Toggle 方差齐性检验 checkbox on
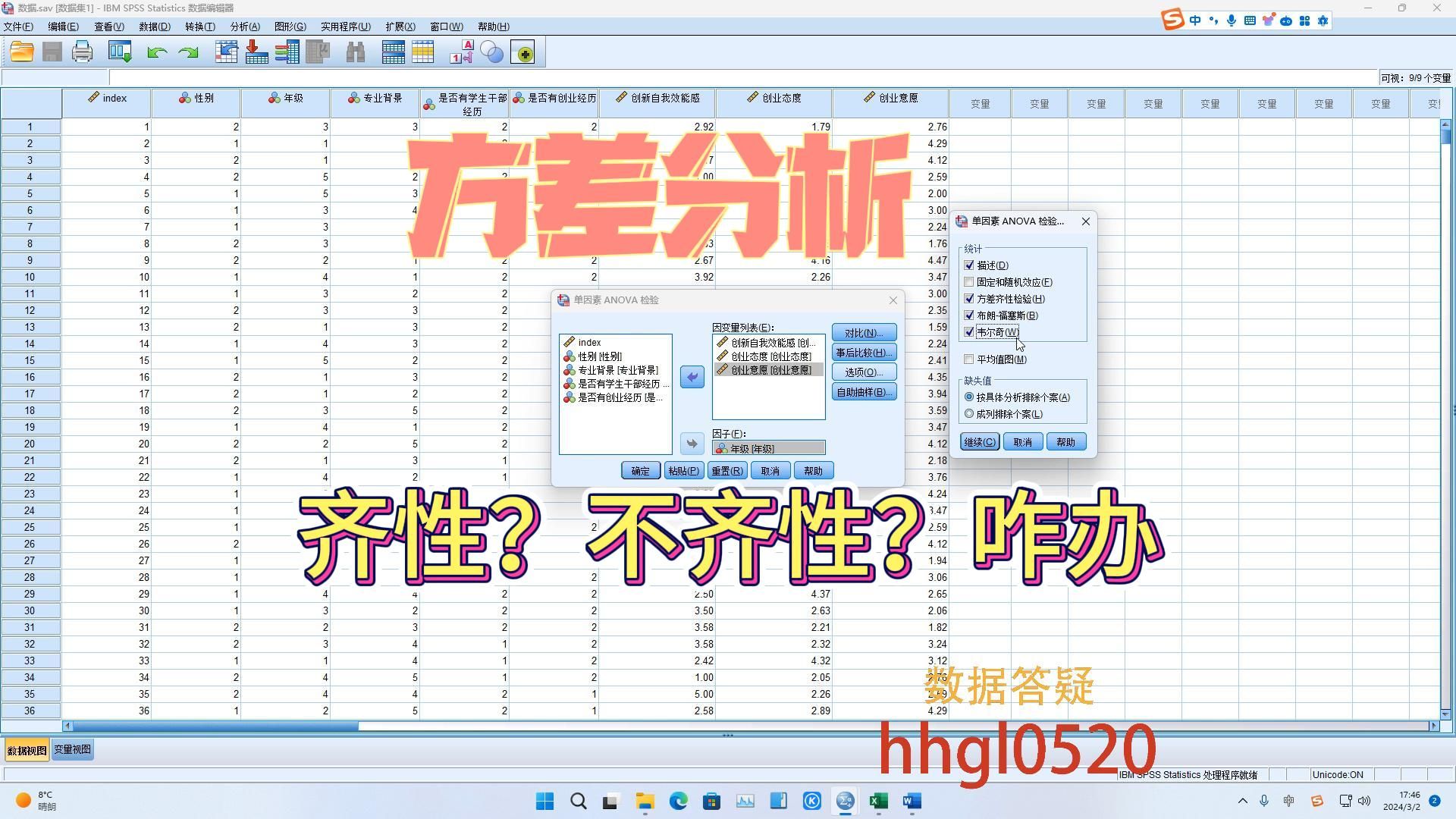Screen dimensions: 1456x819 (968, 298)
